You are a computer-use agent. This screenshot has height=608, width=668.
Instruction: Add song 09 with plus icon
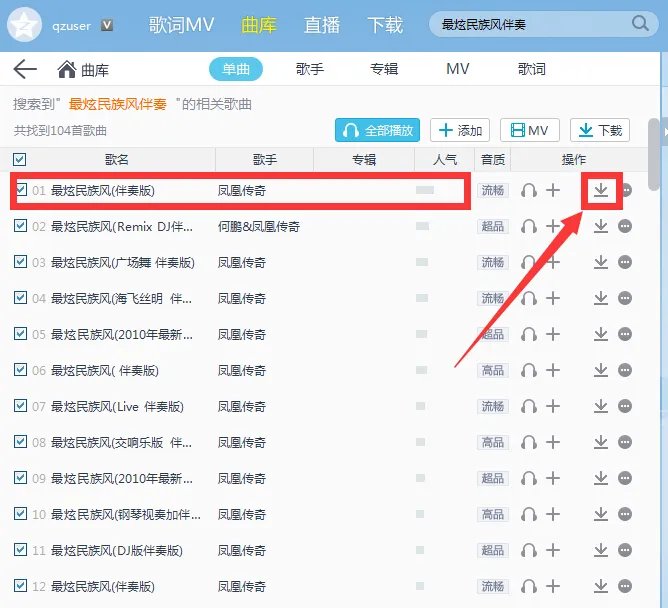[x=553, y=478]
